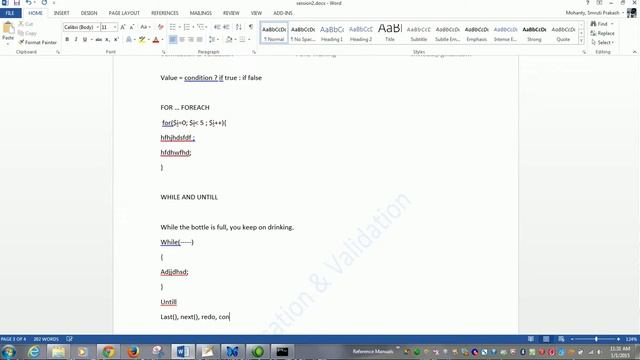The height and width of the screenshot is (360, 640).
Task: Decrease paragraph indent
Action: (x=217, y=27)
